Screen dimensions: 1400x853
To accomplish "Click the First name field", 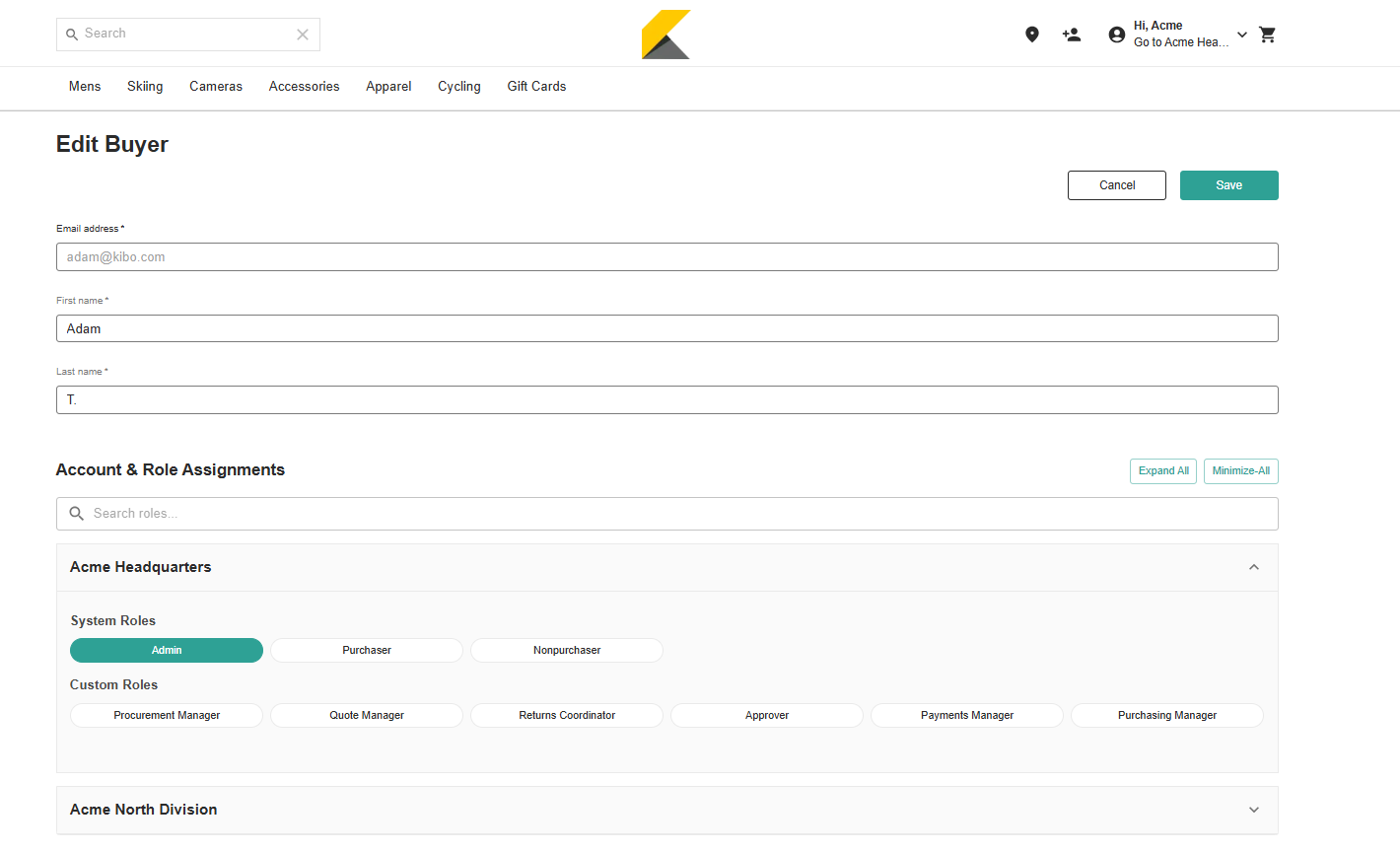I will tap(667, 328).
